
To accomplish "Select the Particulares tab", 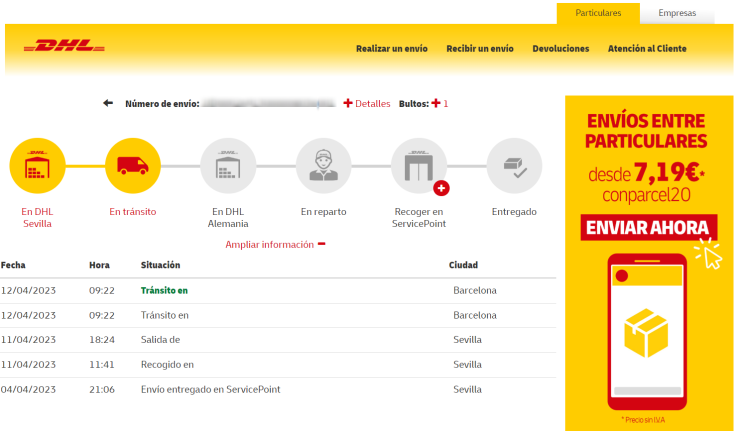I will pos(598,13).
